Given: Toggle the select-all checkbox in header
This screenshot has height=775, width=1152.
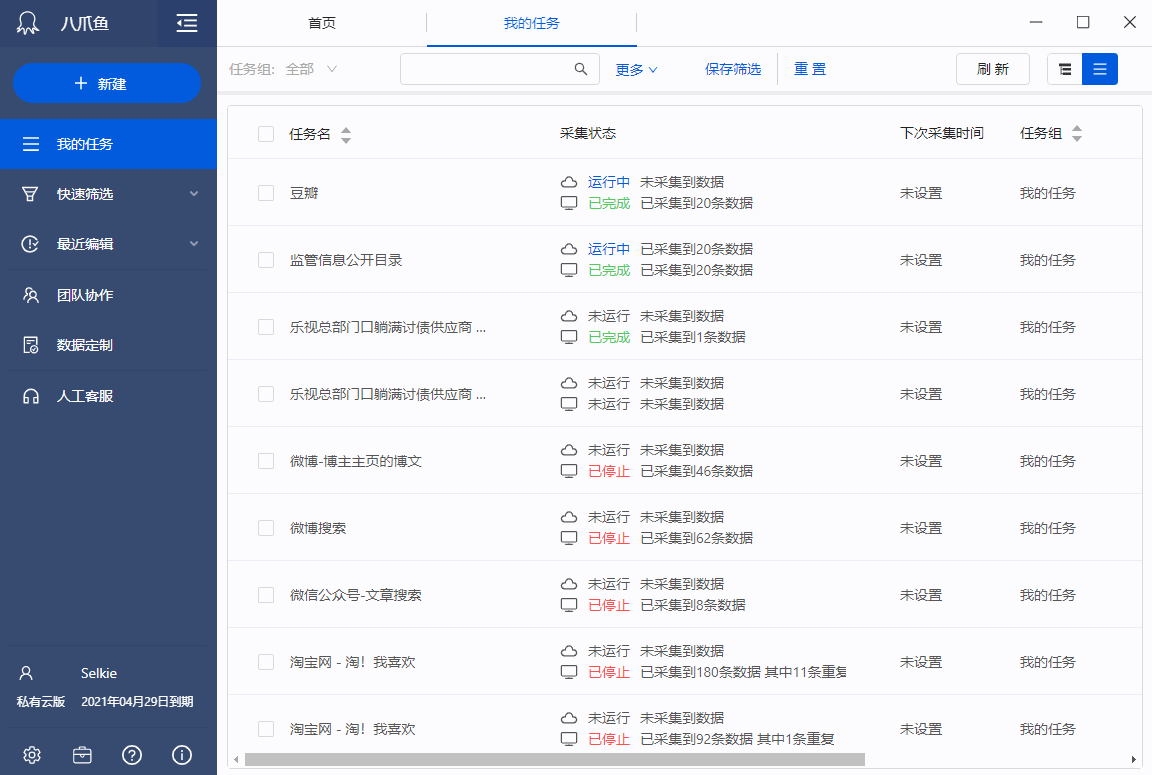Looking at the screenshot, I should (x=266, y=134).
